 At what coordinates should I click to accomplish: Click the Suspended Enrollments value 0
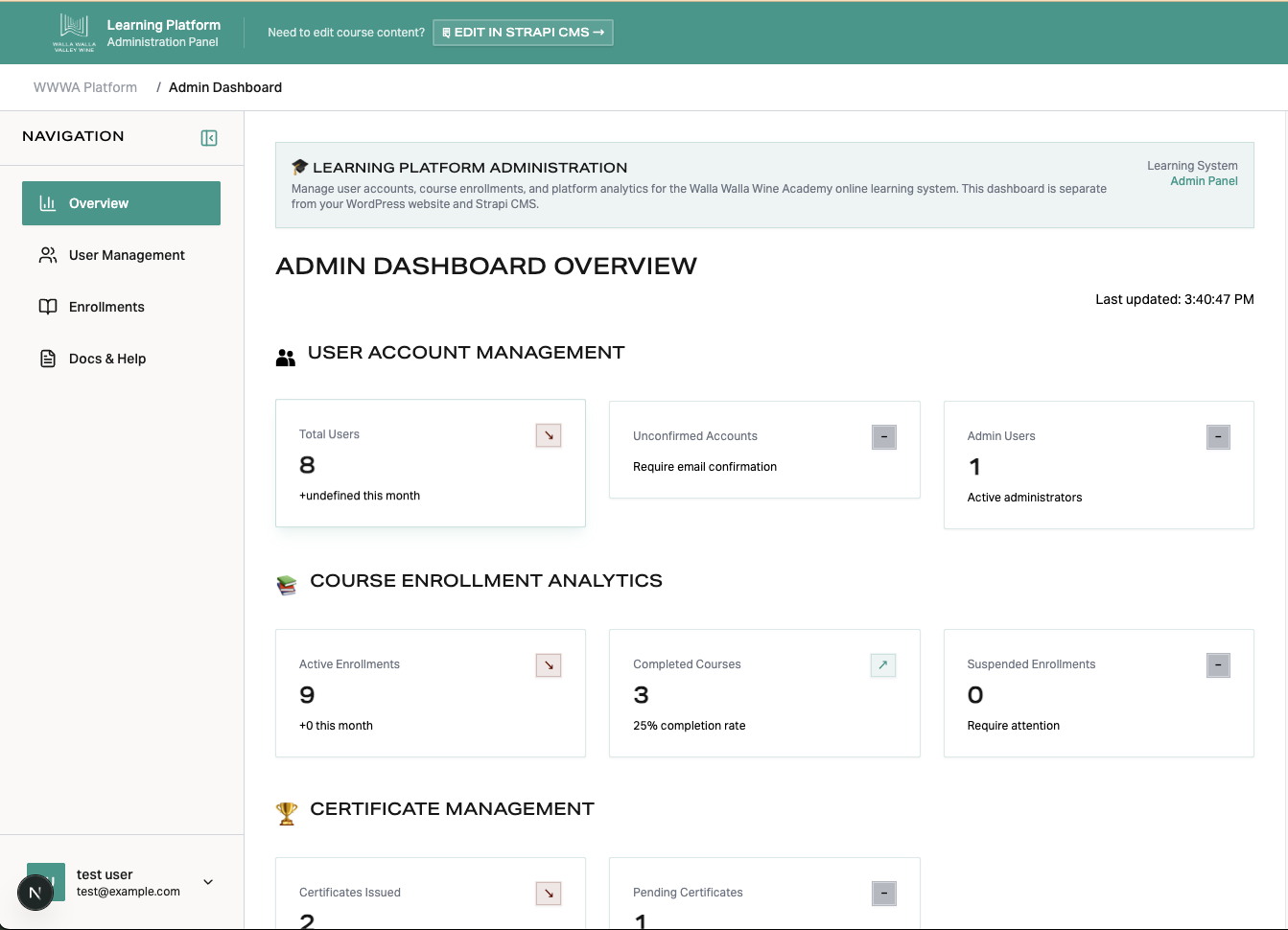[x=975, y=695]
